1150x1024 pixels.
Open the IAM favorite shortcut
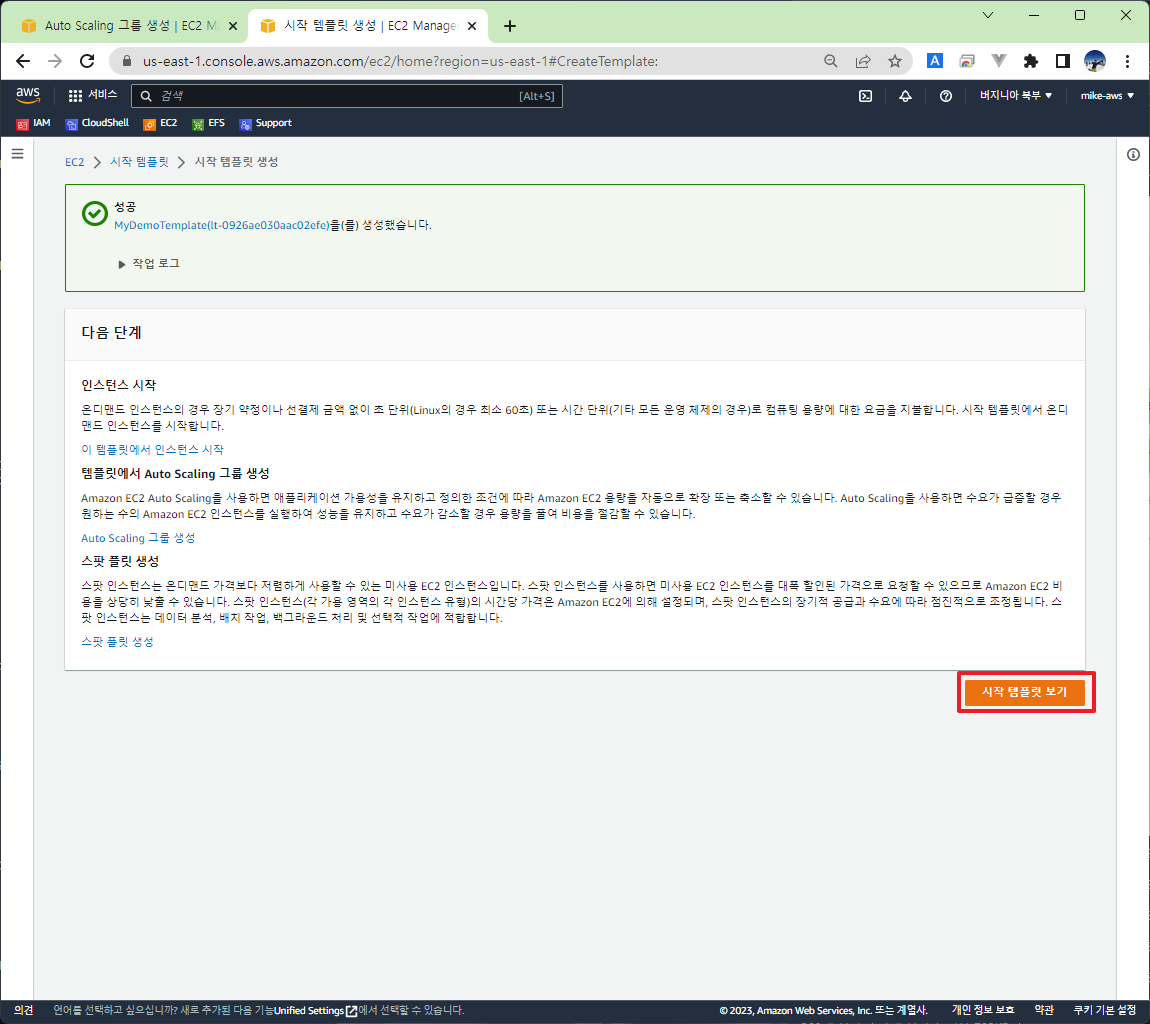[34, 123]
